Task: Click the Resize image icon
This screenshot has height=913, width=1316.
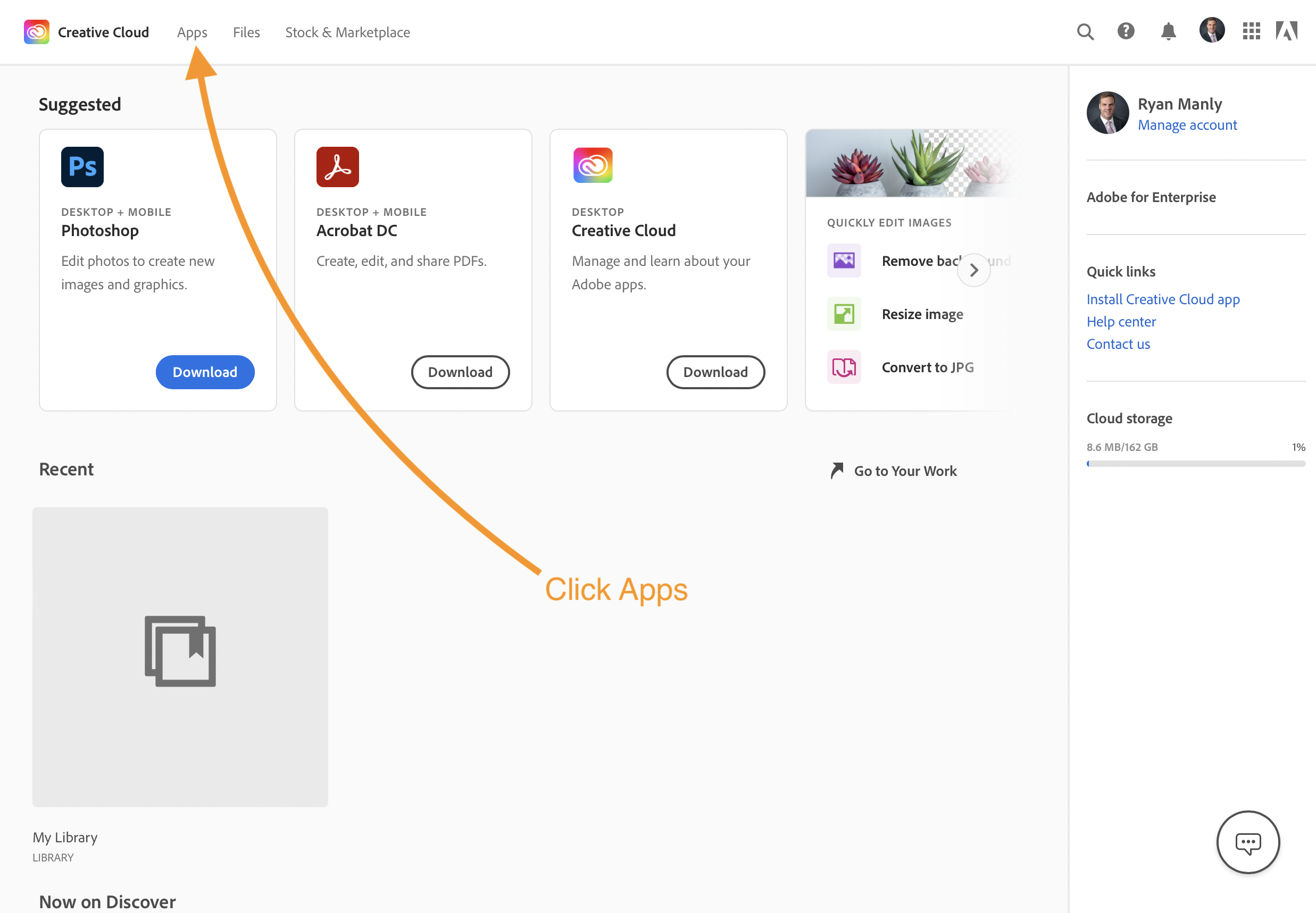Action: (x=844, y=314)
